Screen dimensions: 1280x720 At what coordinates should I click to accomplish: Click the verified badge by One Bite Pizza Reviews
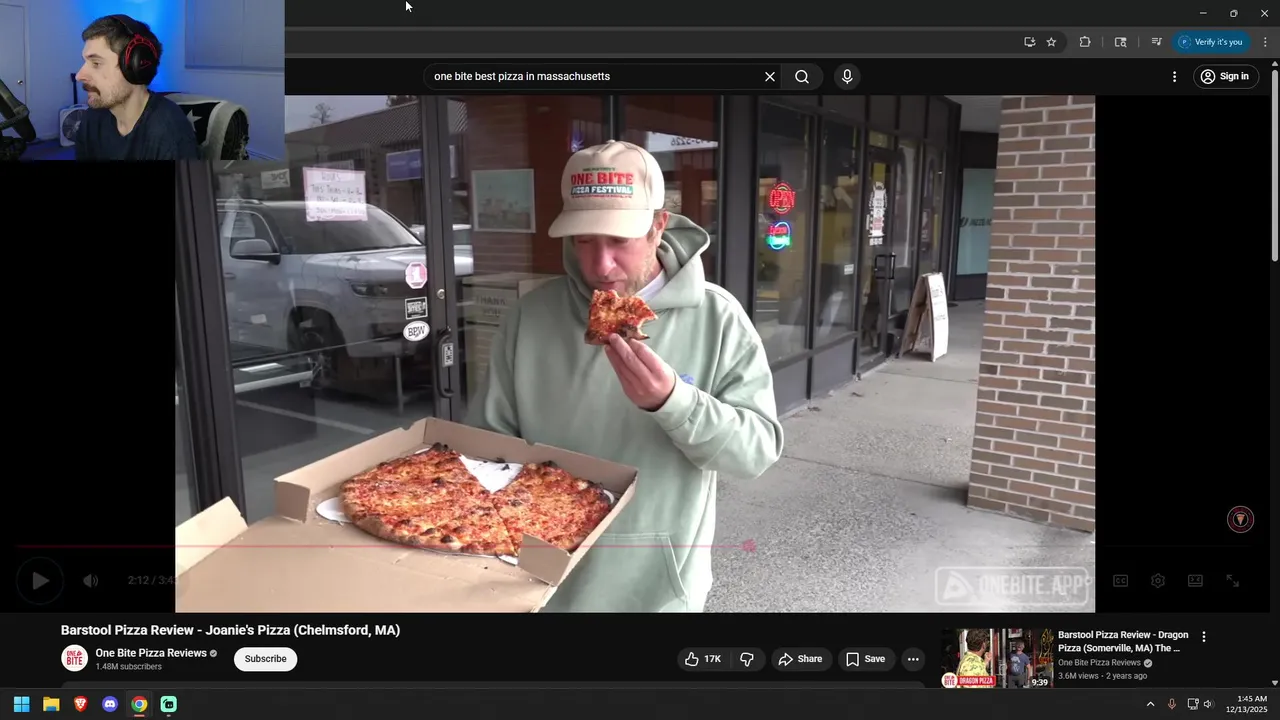(213, 654)
